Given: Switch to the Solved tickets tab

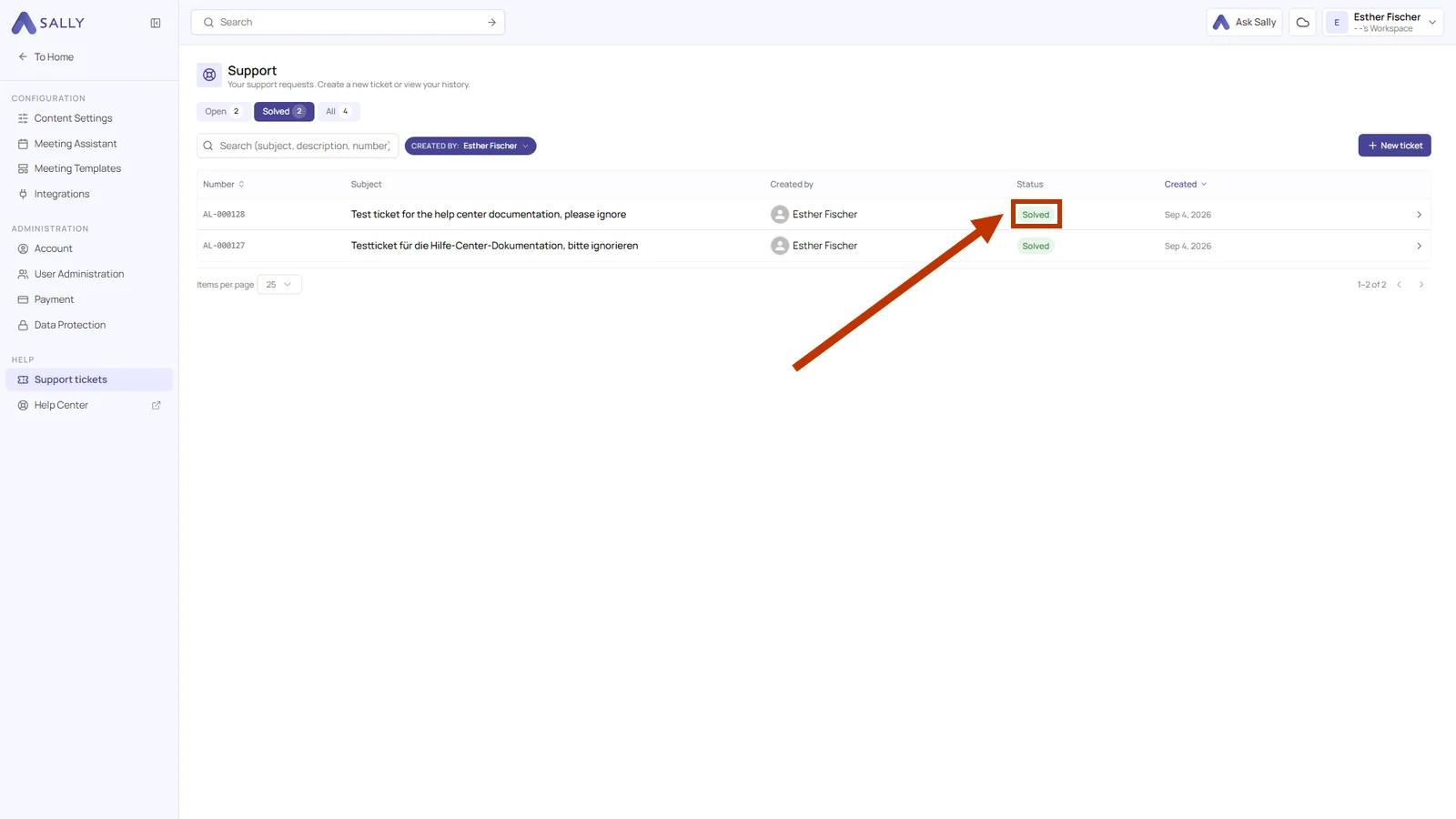Looking at the screenshot, I should (x=284, y=111).
